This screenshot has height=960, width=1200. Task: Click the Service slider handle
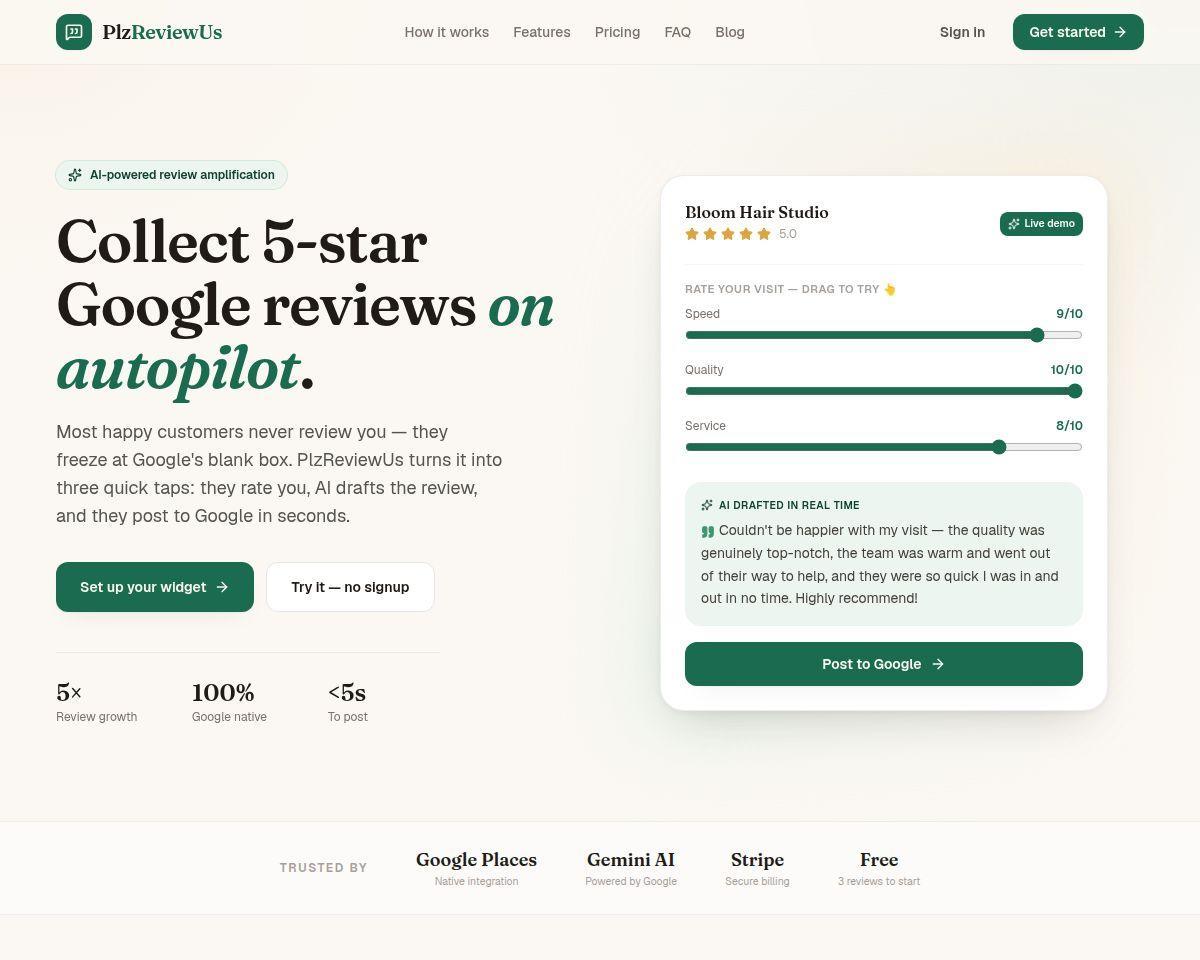[998, 447]
